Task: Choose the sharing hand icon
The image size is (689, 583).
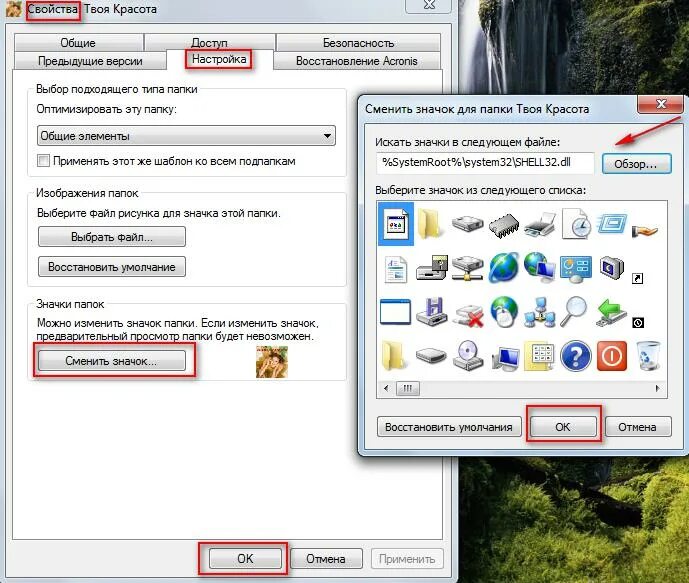Action: click(644, 230)
